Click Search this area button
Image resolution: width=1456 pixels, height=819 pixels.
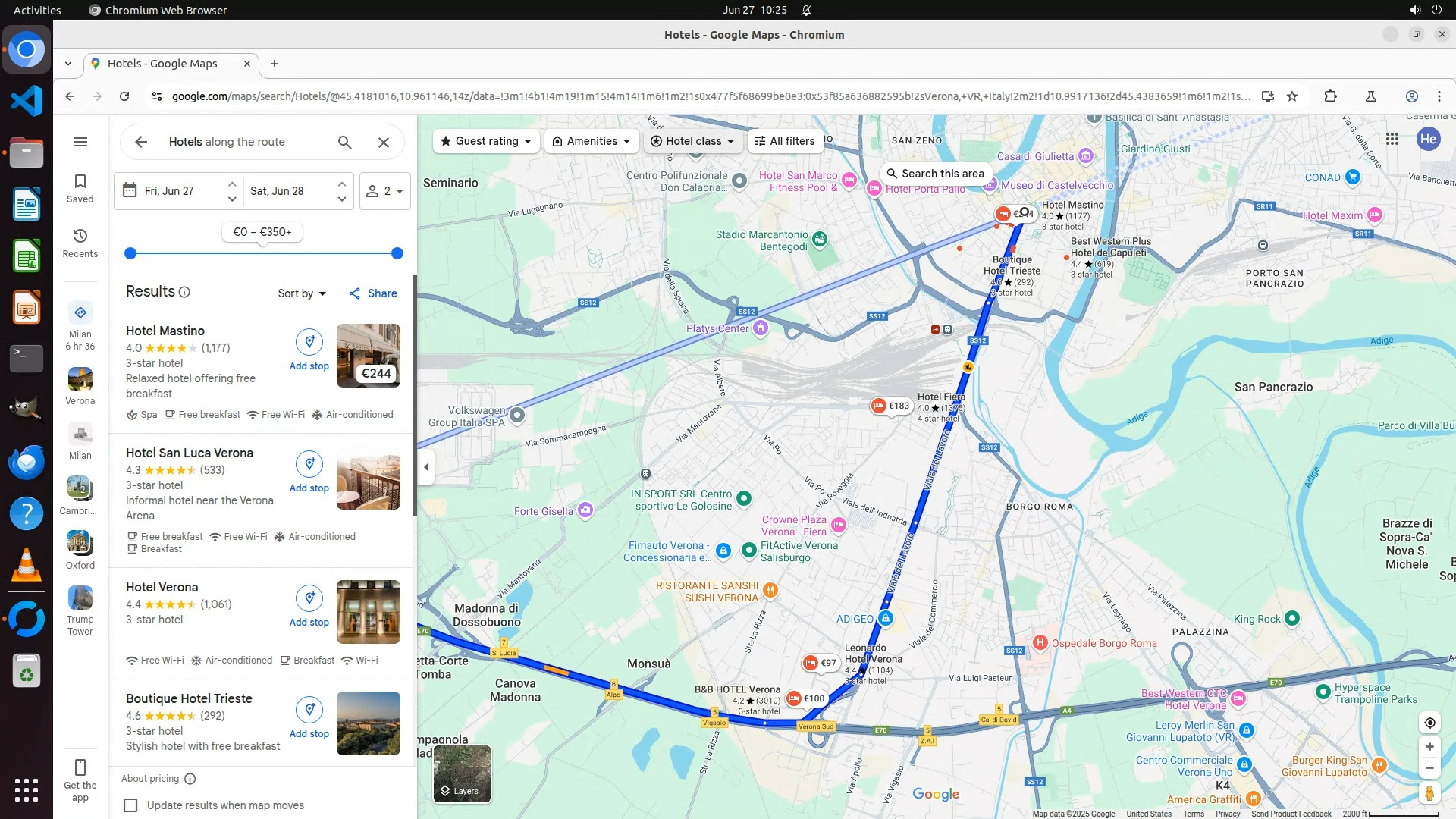coord(935,174)
